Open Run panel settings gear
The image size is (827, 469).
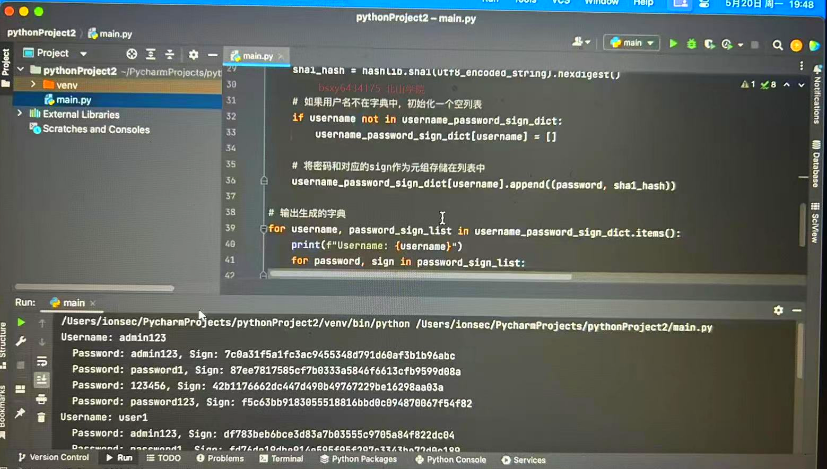pyautogui.click(x=778, y=310)
